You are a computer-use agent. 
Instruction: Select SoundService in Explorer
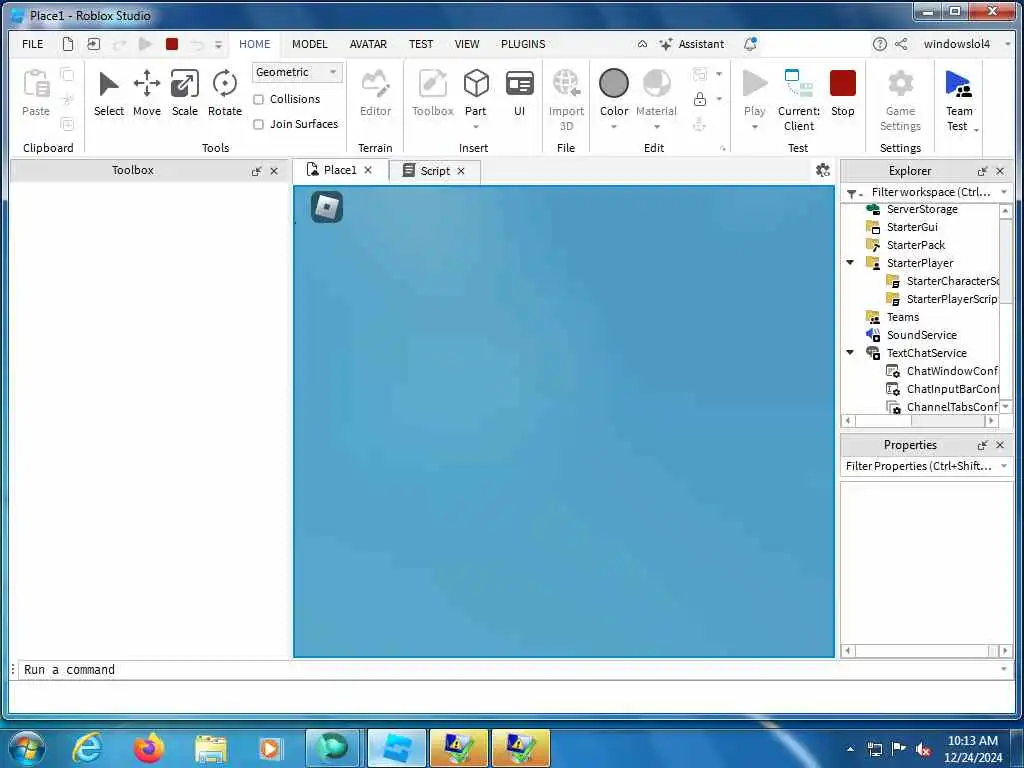[x=921, y=334]
